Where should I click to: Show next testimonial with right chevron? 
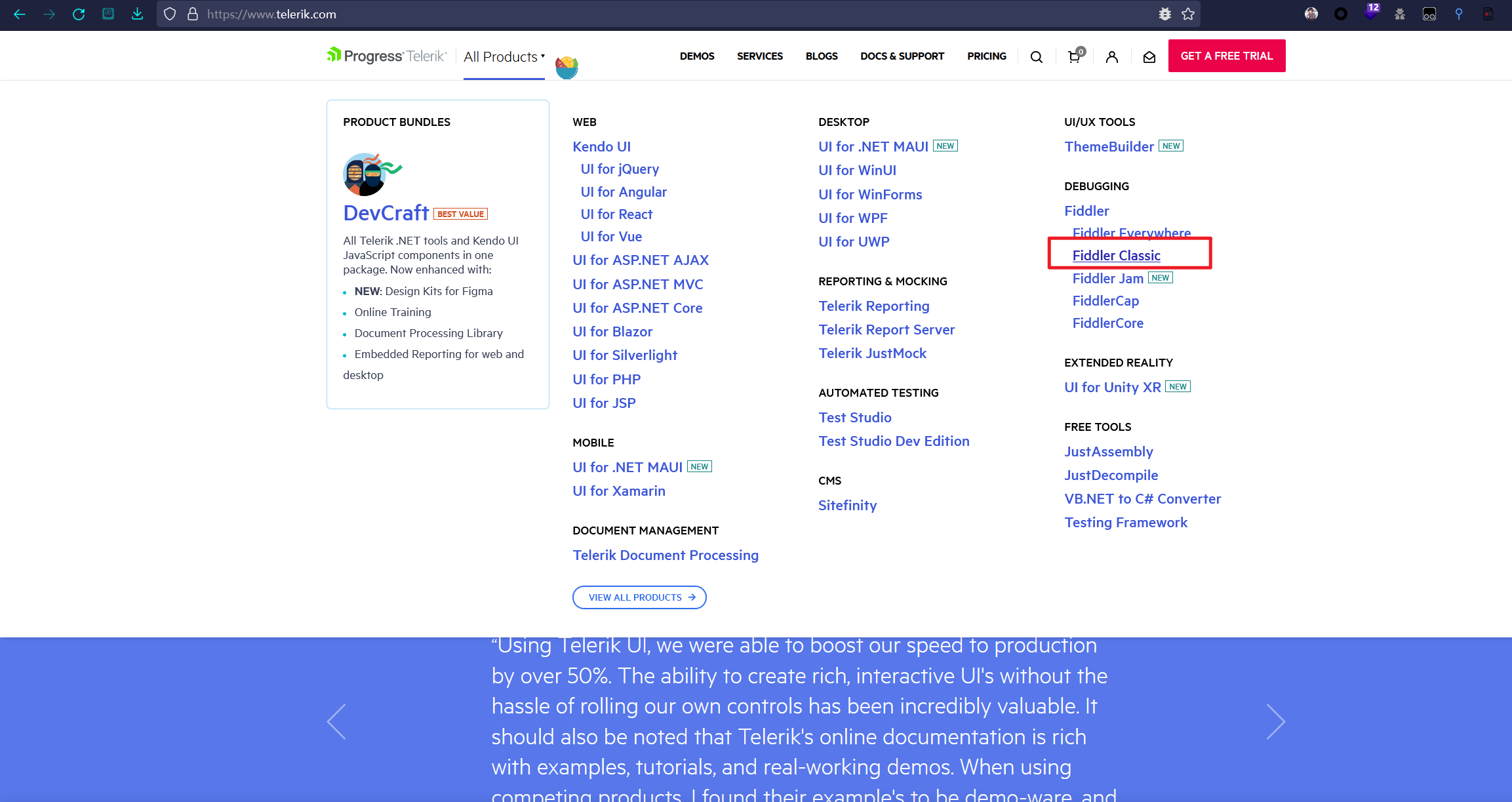(x=1275, y=722)
